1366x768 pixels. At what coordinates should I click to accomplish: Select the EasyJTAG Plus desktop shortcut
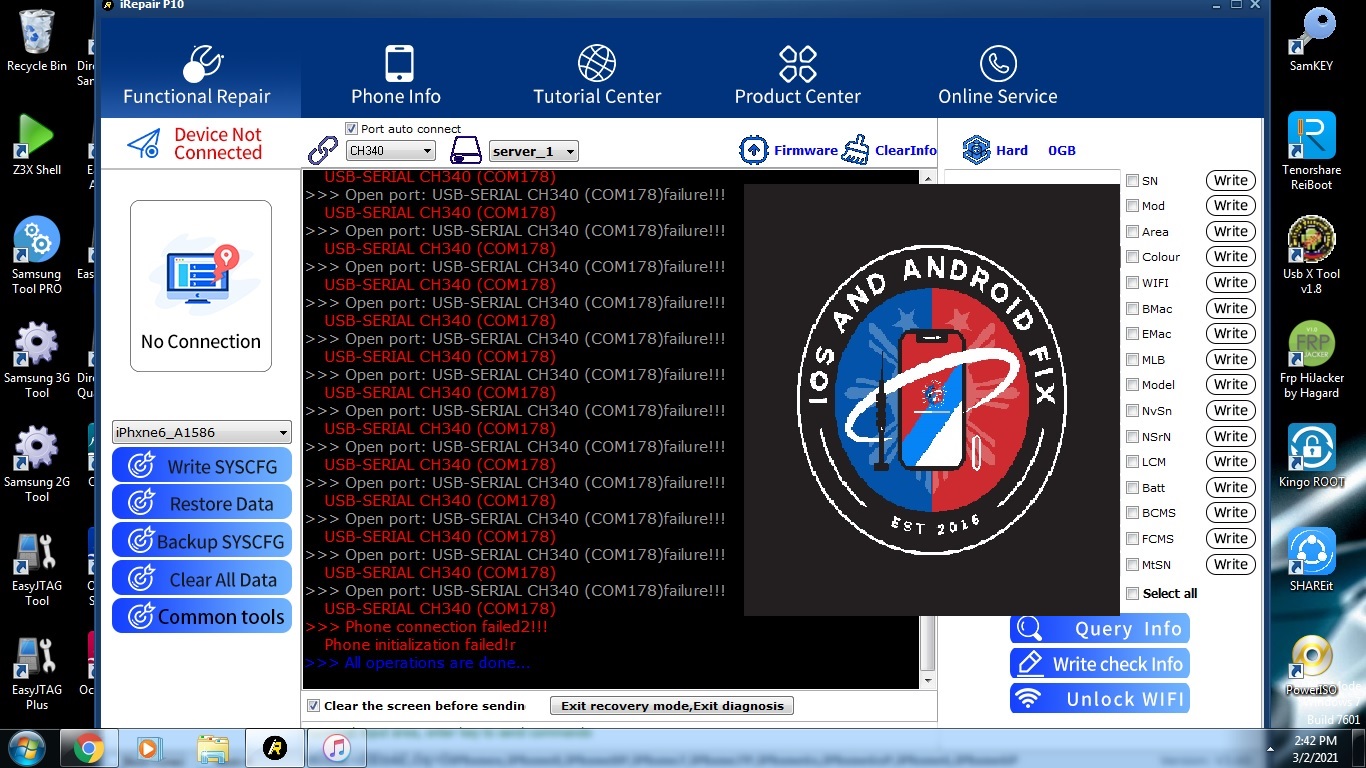coord(37,673)
